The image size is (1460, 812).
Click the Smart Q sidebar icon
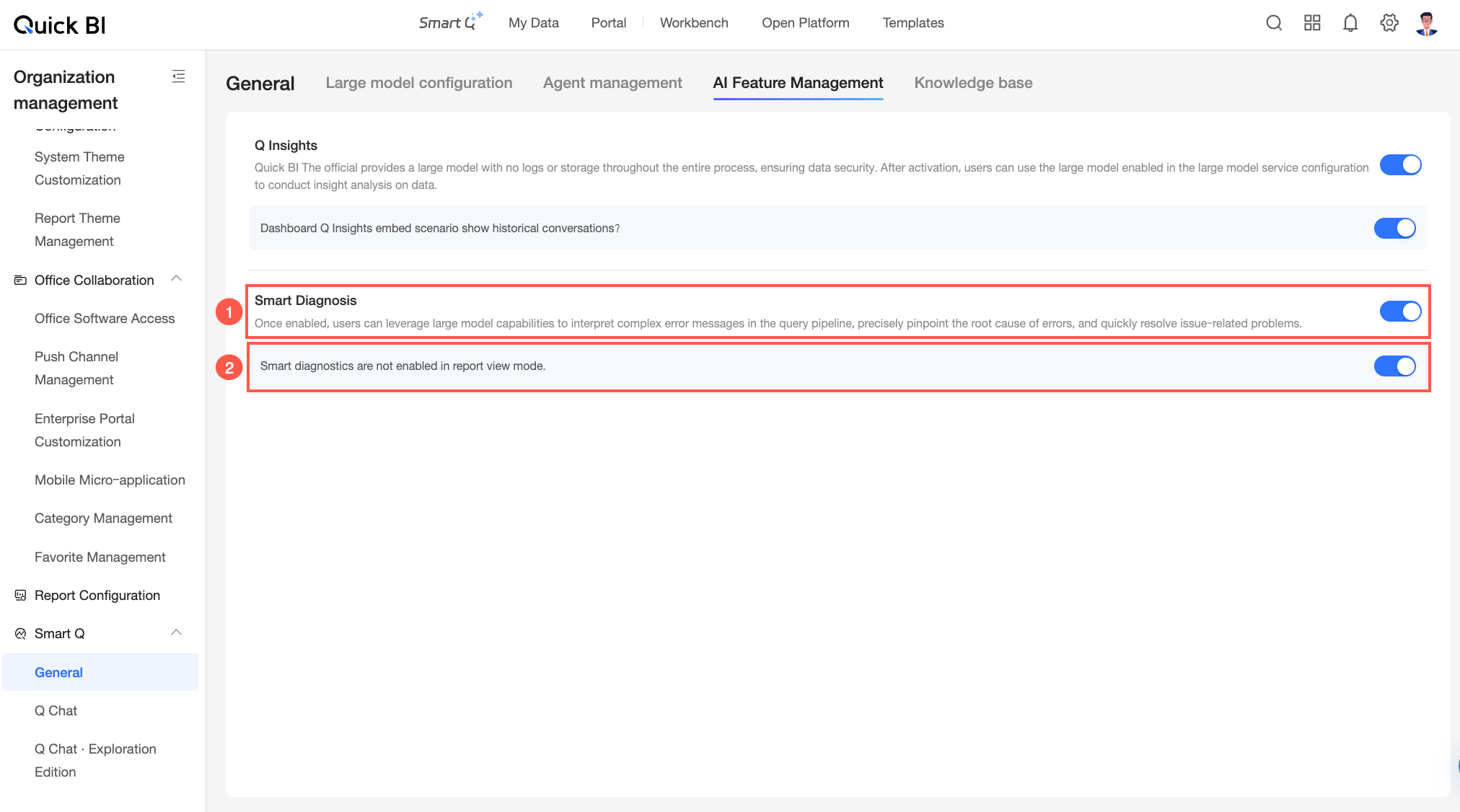click(x=20, y=634)
